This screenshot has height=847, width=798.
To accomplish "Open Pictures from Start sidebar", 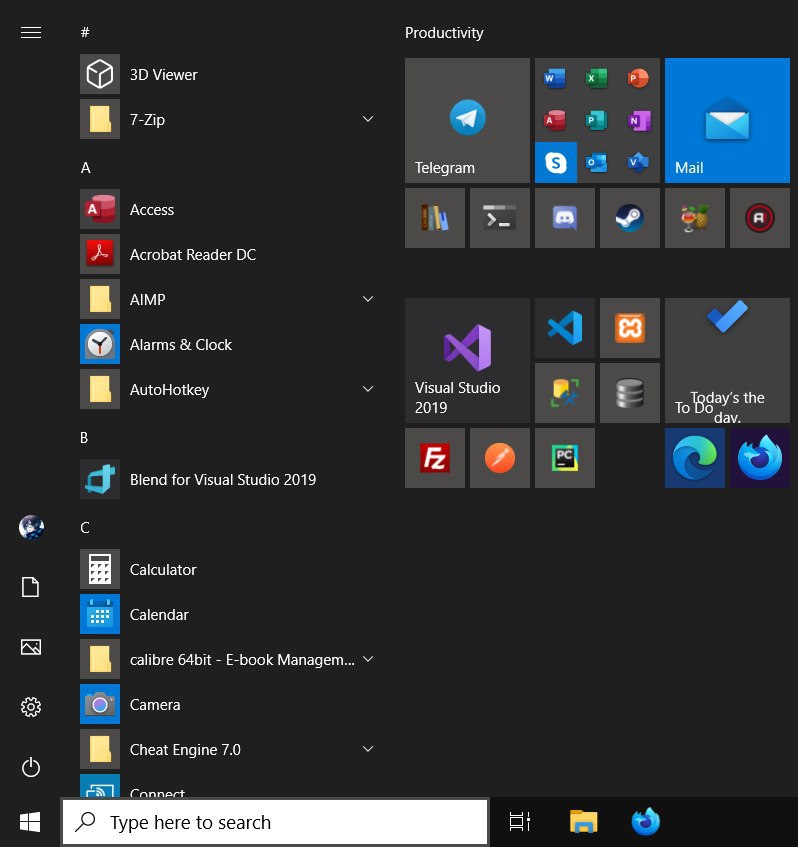I will tap(31, 647).
